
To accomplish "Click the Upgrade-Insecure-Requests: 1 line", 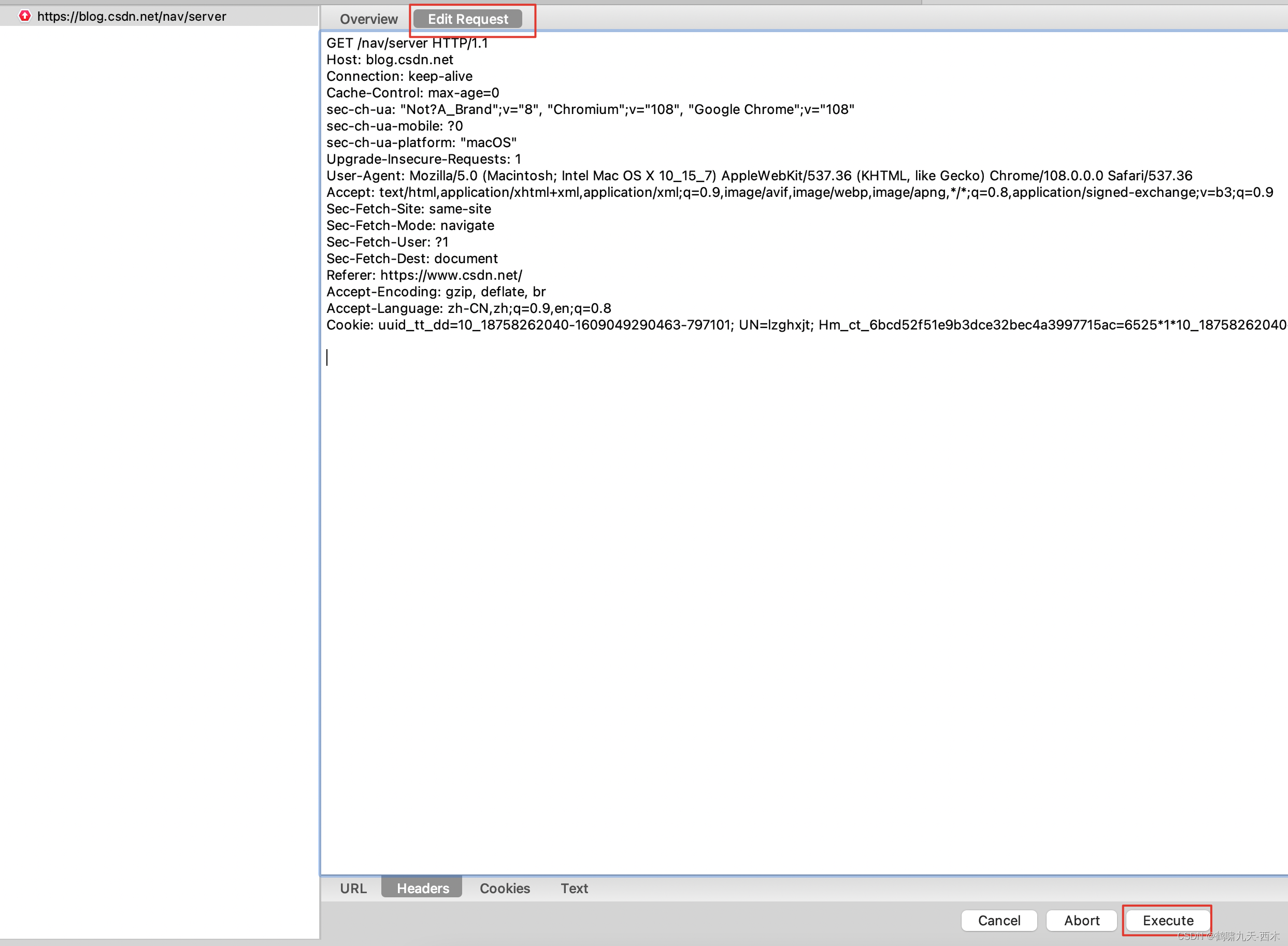I will tap(423, 159).
